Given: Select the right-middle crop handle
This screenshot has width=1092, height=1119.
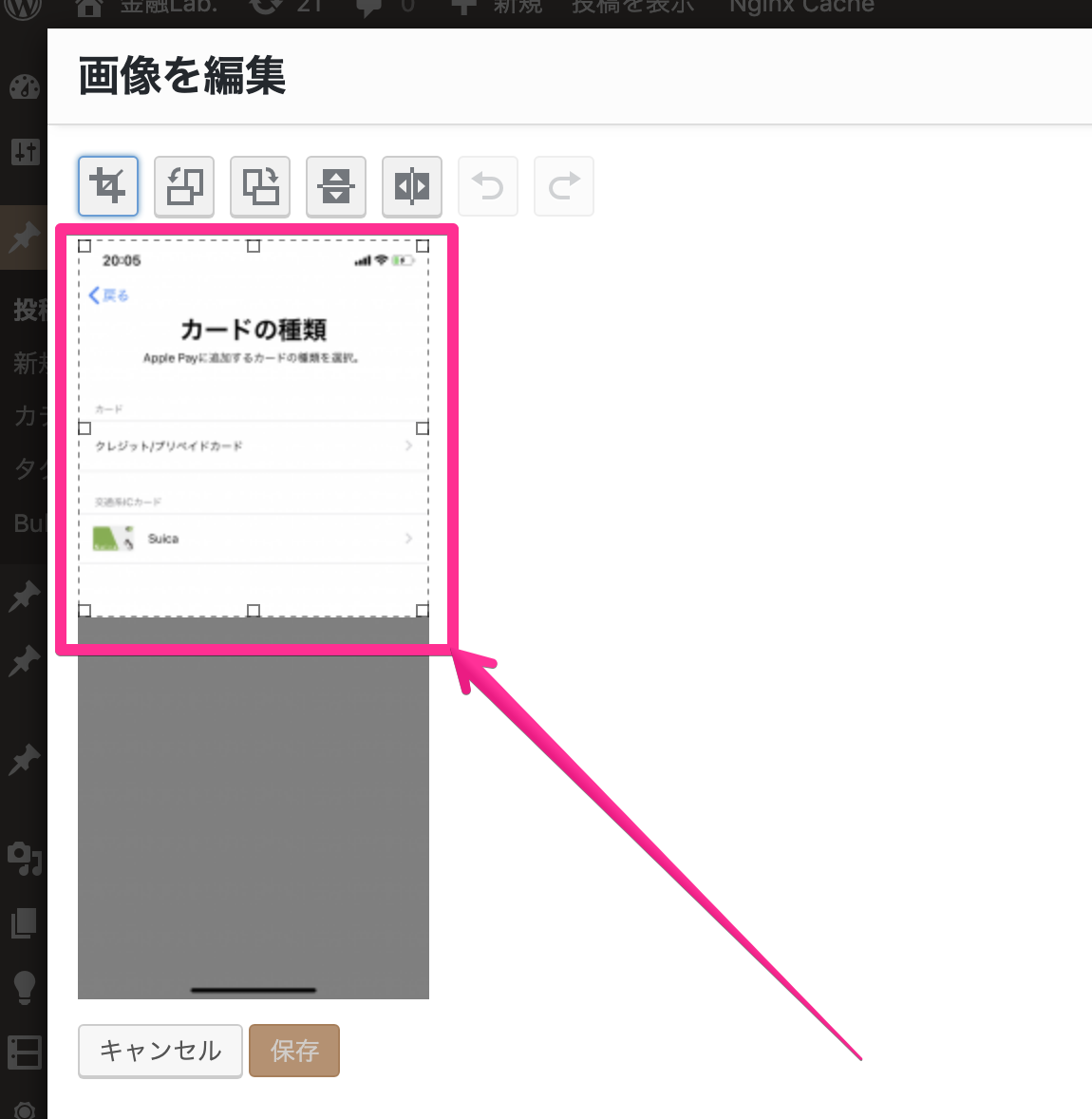Looking at the screenshot, I should click(x=423, y=428).
